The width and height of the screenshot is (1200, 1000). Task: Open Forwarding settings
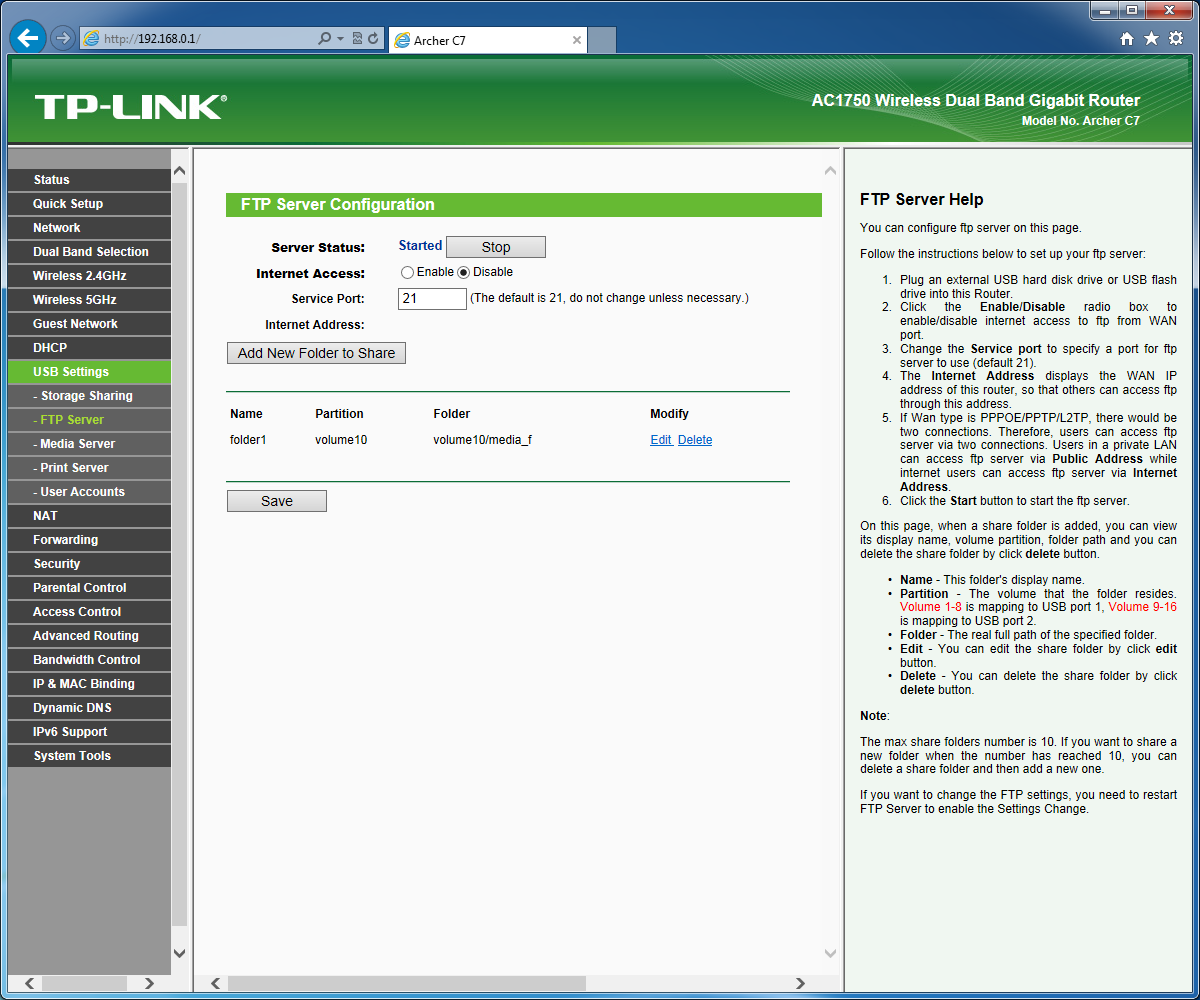coord(89,540)
